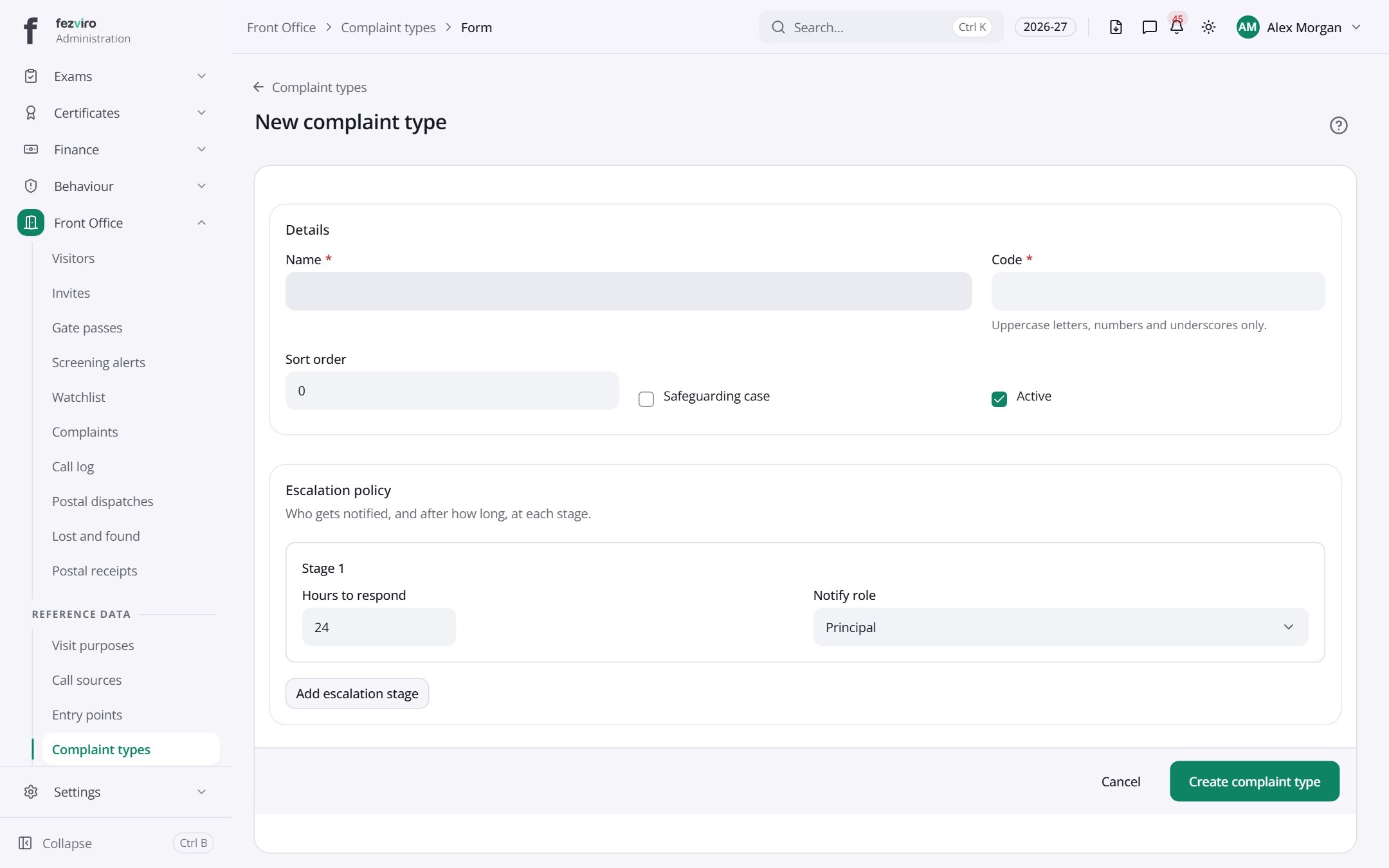Open the messages chat icon

point(1149,27)
